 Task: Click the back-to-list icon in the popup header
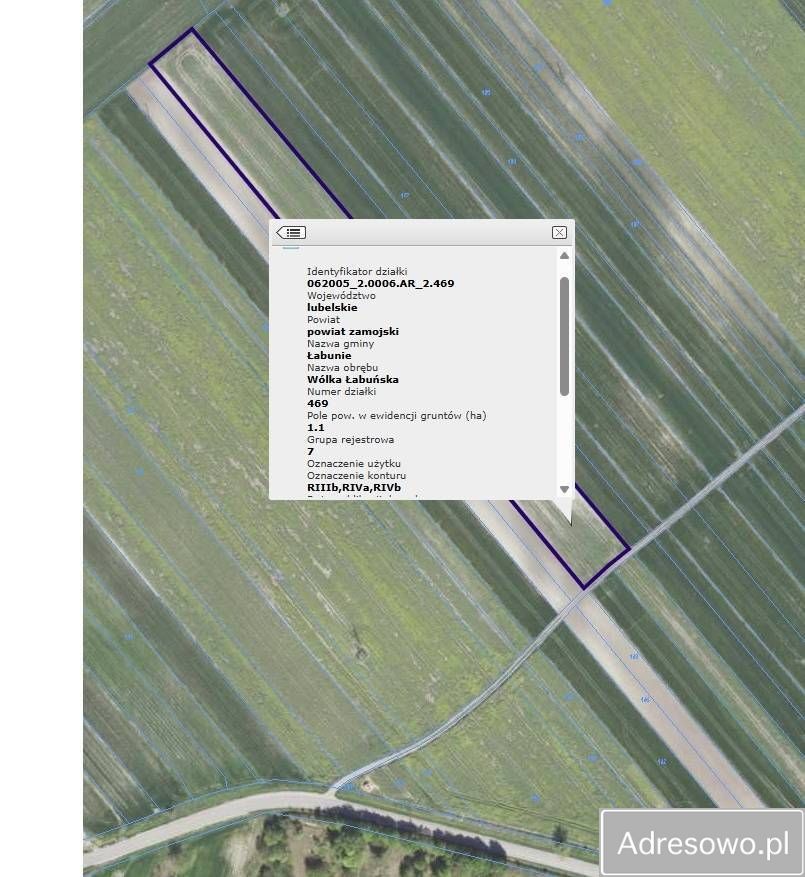tap(291, 232)
